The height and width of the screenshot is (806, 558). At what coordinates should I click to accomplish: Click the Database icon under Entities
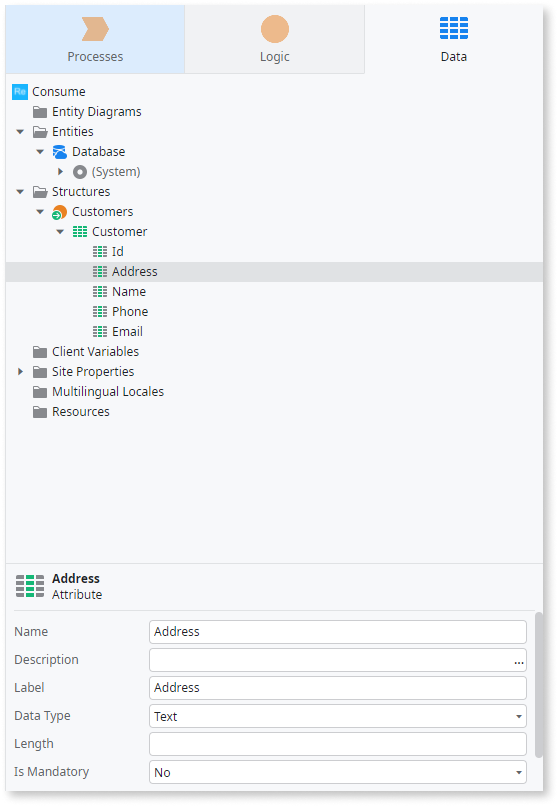pos(60,152)
